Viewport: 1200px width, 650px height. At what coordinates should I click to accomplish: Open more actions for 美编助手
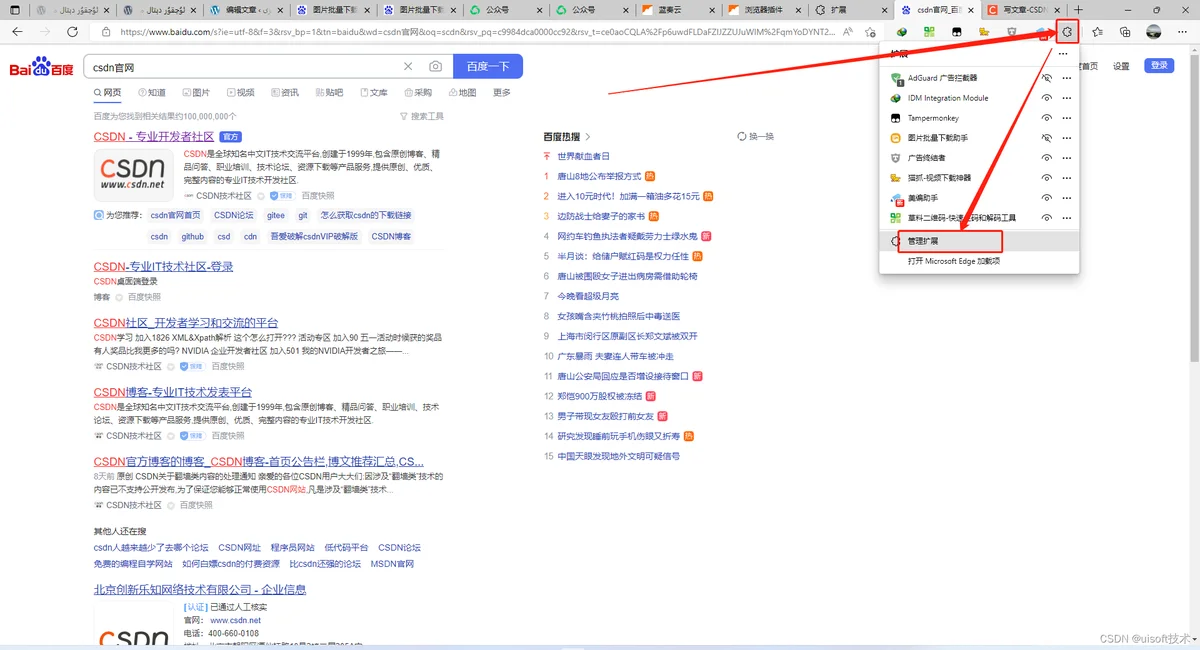coord(1066,198)
